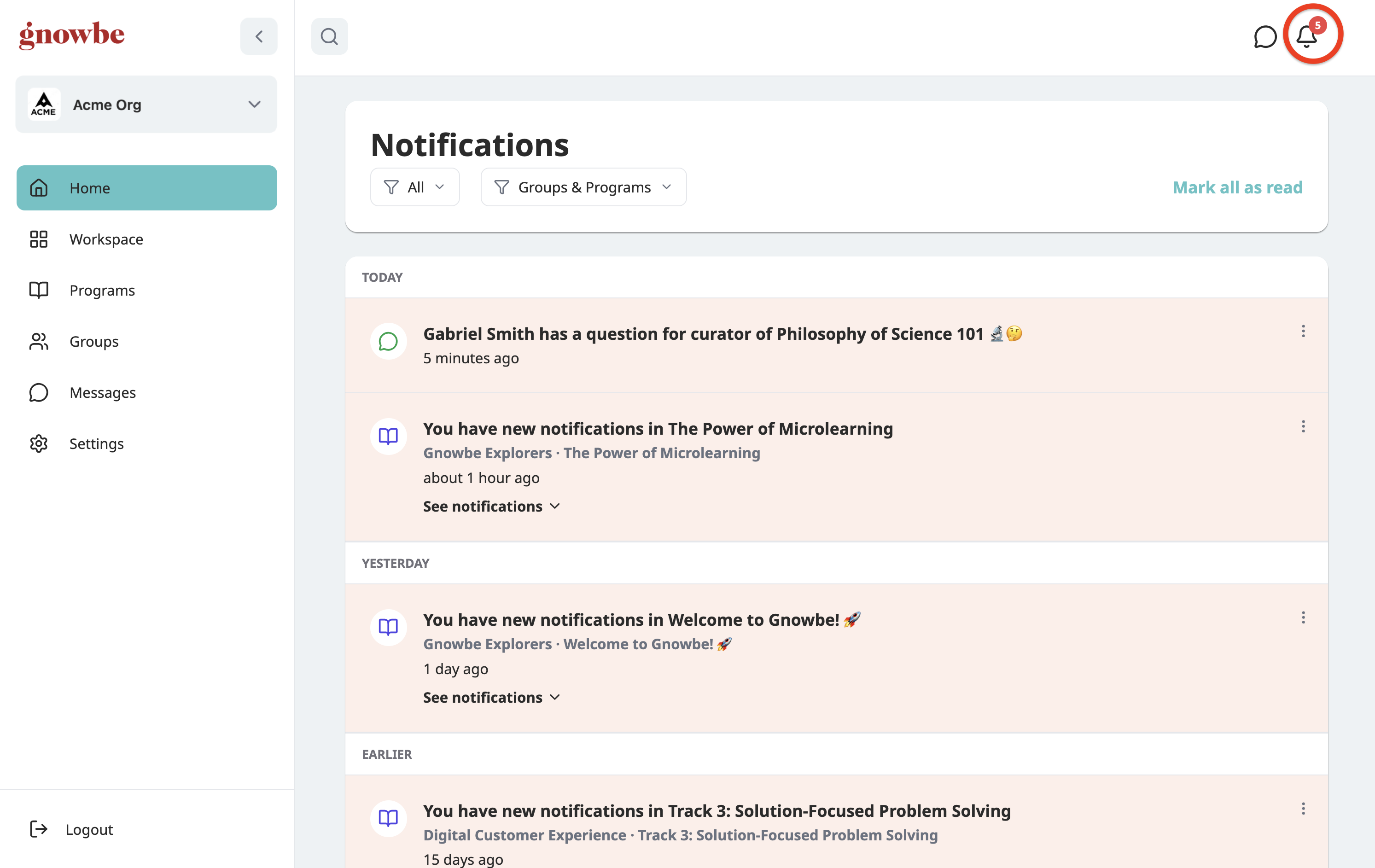Image resolution: width=1375 pixels, height=868 pixels.
Task: Click the EARLIER section header
Action: point(387,754)
